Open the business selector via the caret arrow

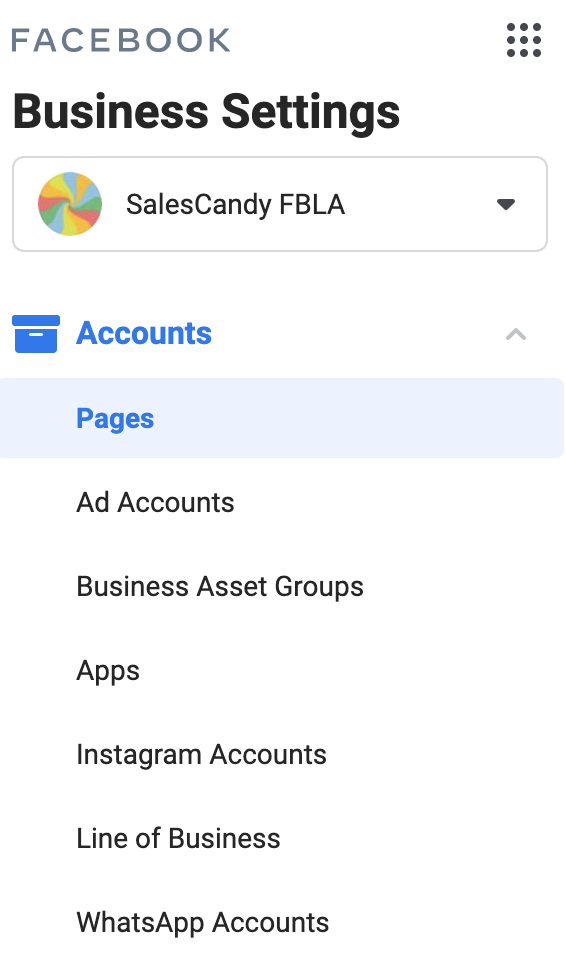(506, 204)
